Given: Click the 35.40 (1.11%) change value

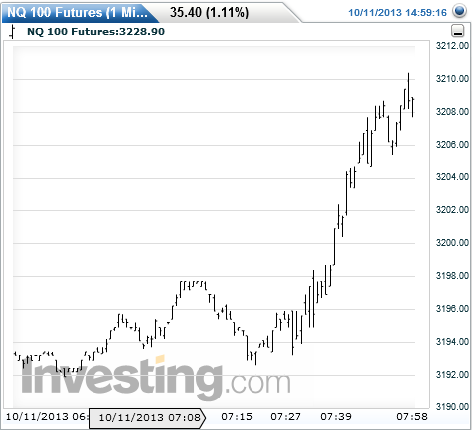Looking at the screenshot, I should click(x=209, y=13).
